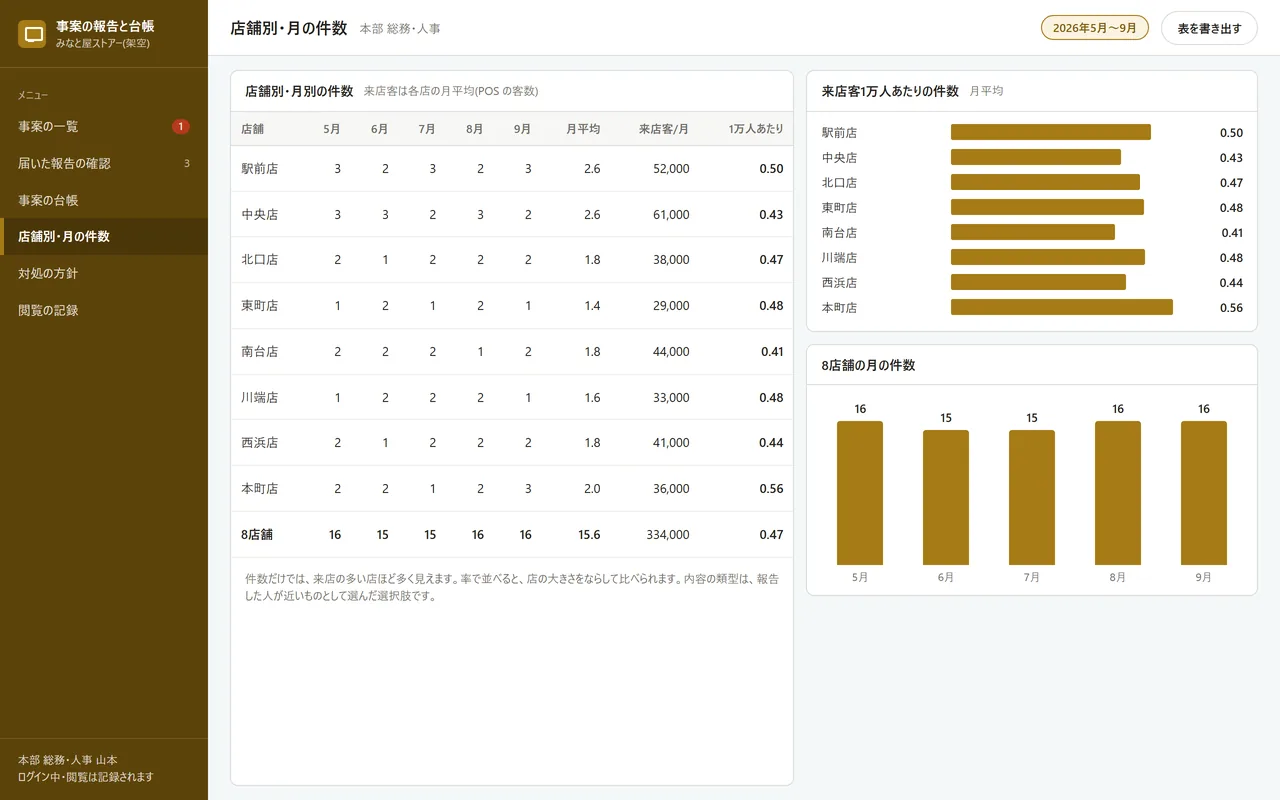This screenshot has height=800, width=1280.
Task: Select 事案の台帳 from the sidebar menu
Action: pos(104,200)
